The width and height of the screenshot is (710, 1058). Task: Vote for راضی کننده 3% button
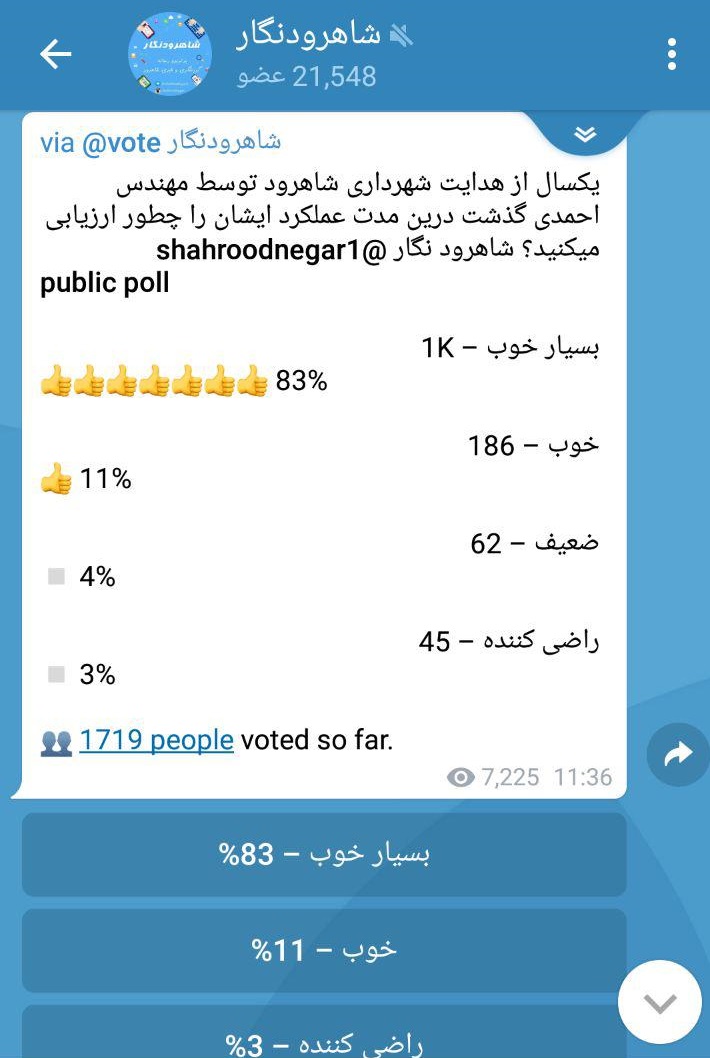click(x=324, y=1032)
